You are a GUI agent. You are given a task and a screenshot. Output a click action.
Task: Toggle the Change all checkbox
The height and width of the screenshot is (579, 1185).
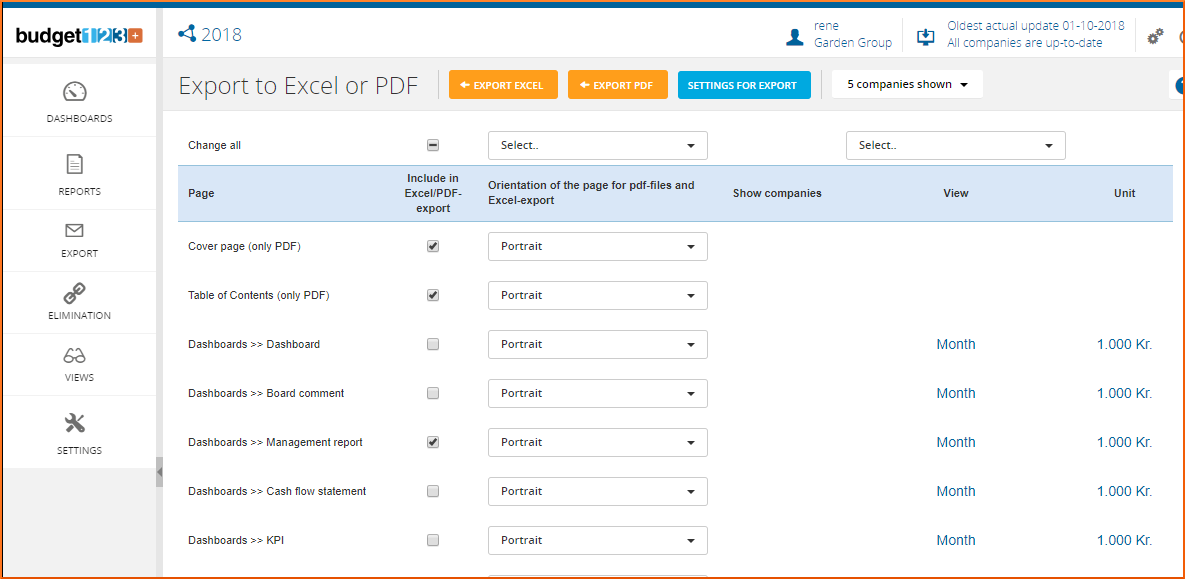coord(433,145)
